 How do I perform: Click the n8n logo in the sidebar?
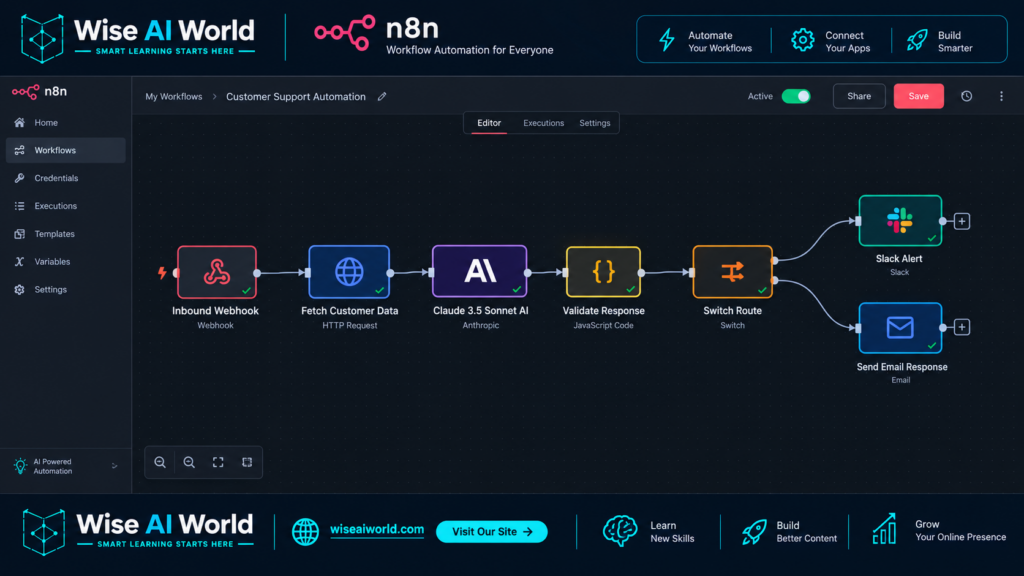tap(39, 91)
